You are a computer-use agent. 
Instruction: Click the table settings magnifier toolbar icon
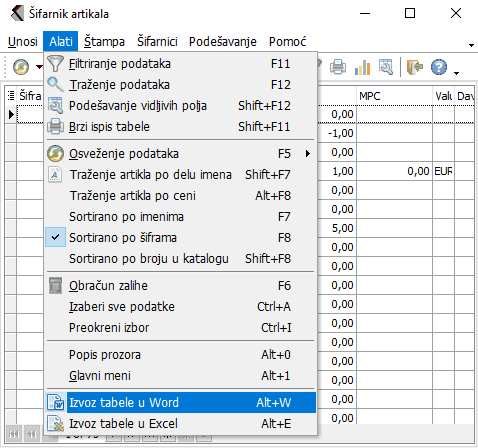click(x=386, y=67)
